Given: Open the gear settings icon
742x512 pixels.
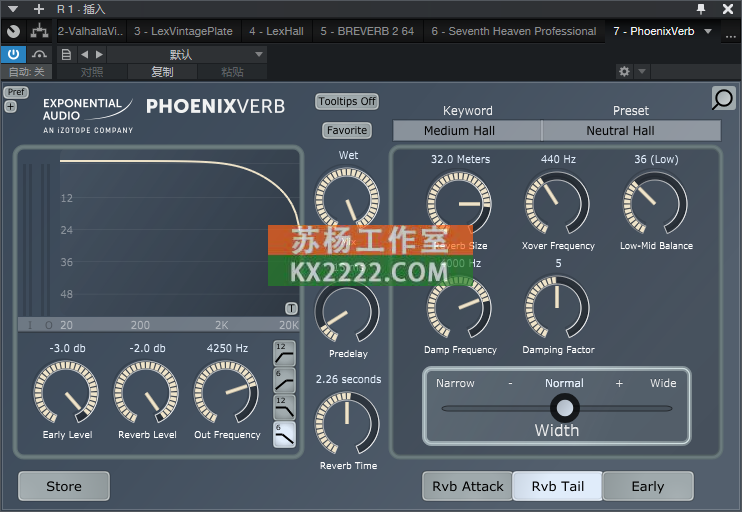Looking at the screenshot, I should click(x=624, y=71).
